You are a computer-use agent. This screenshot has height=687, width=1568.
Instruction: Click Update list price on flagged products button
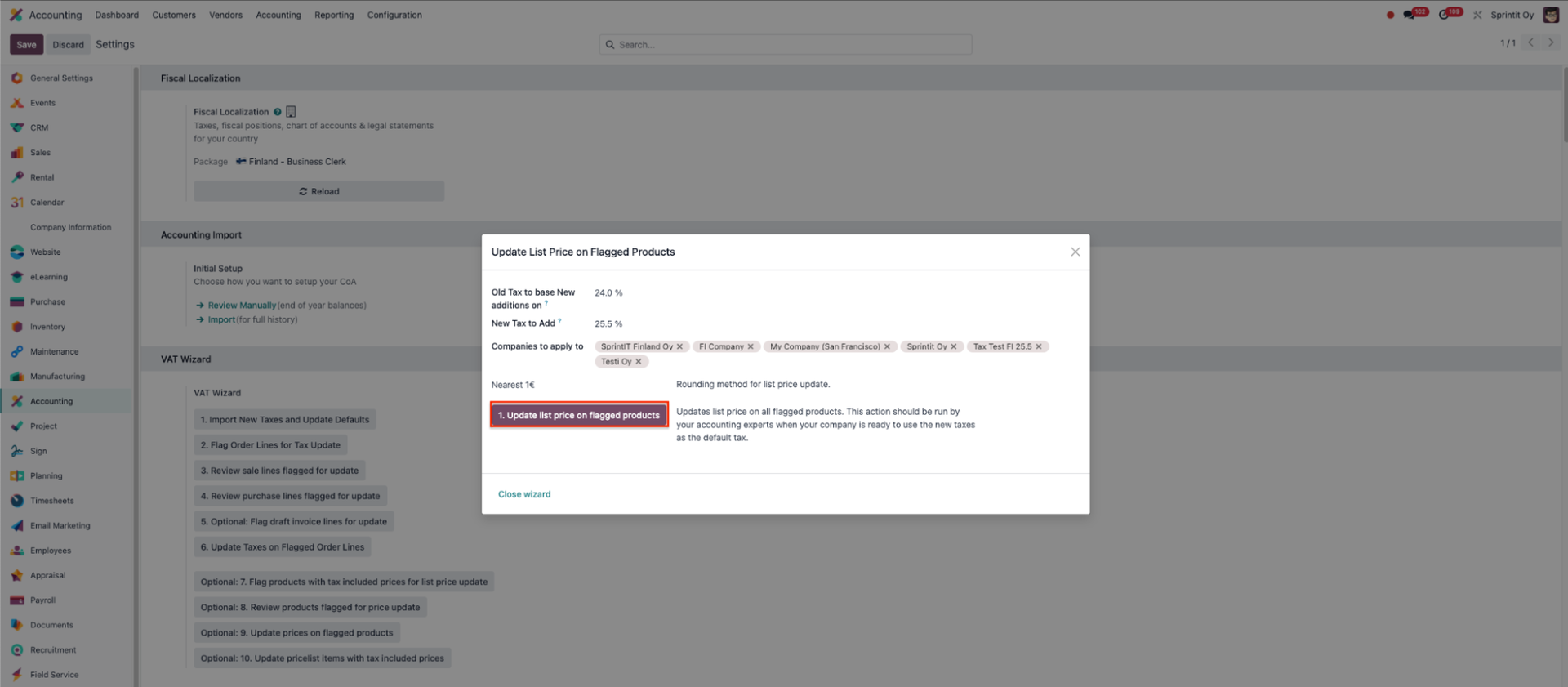coord(579,415)
